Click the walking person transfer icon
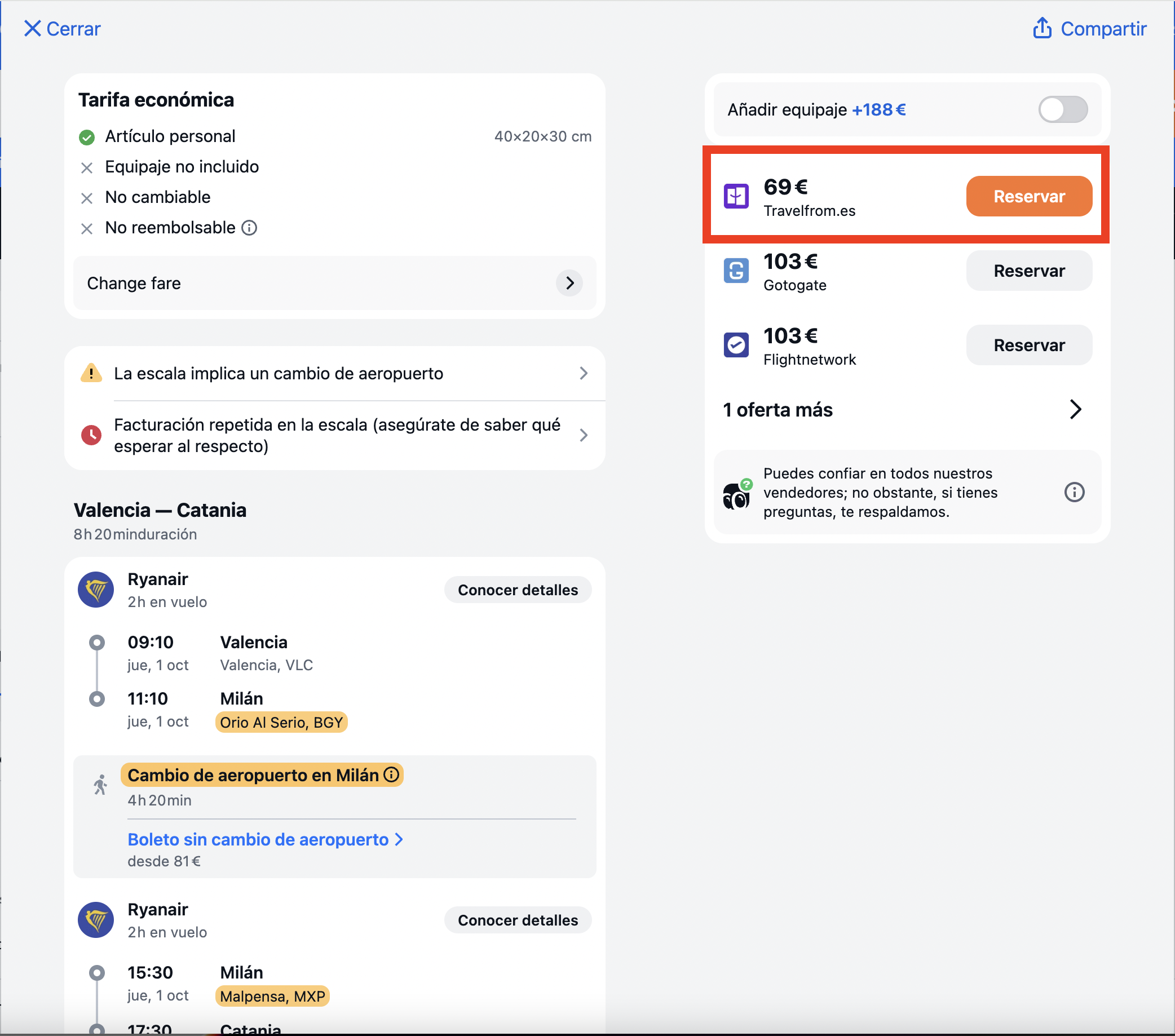Screen dimensions: 1175x1036 (x=100, y=785)
